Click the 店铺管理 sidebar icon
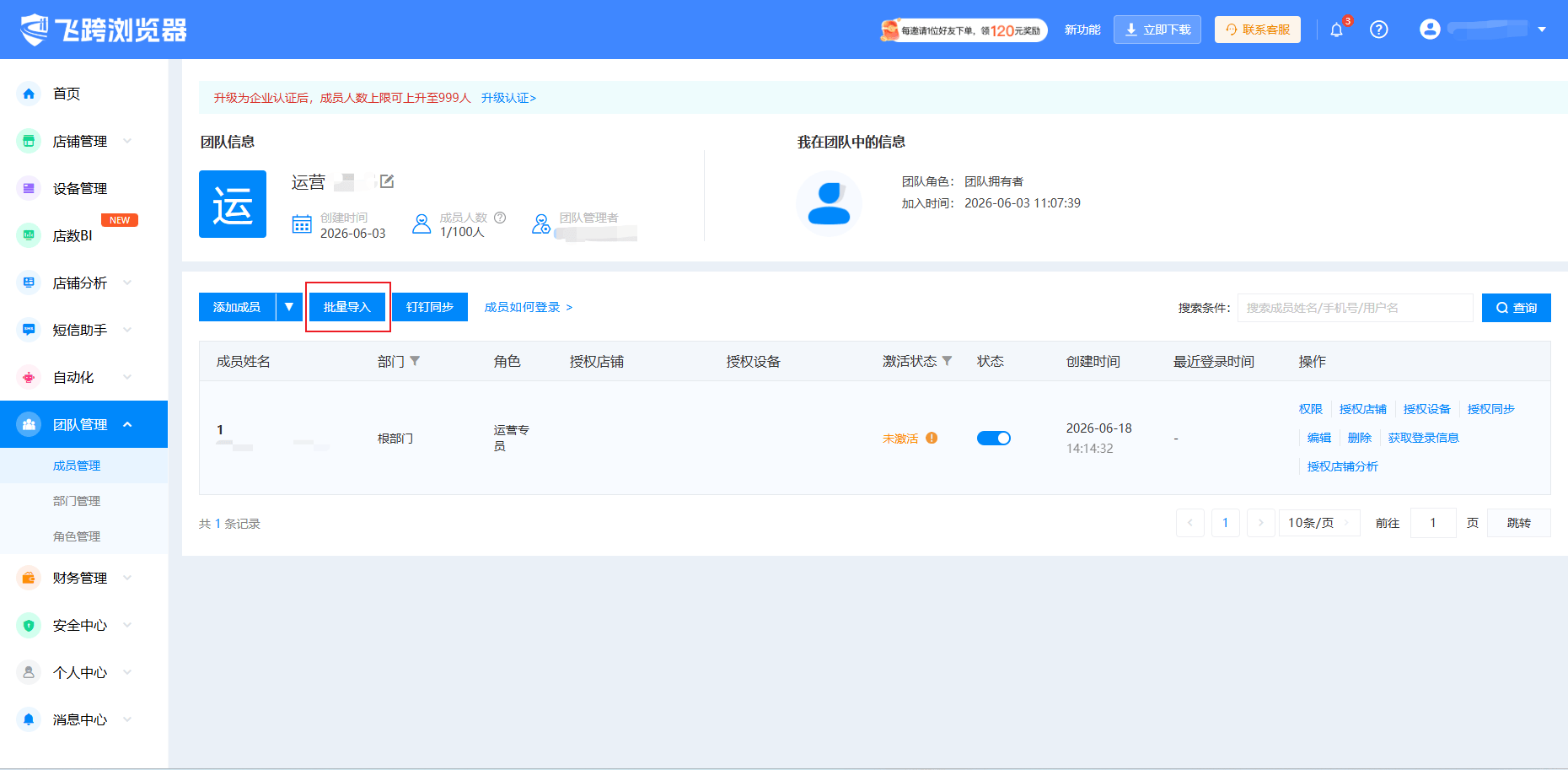The height and width of the screenshot is (770, 1568). 29,141
